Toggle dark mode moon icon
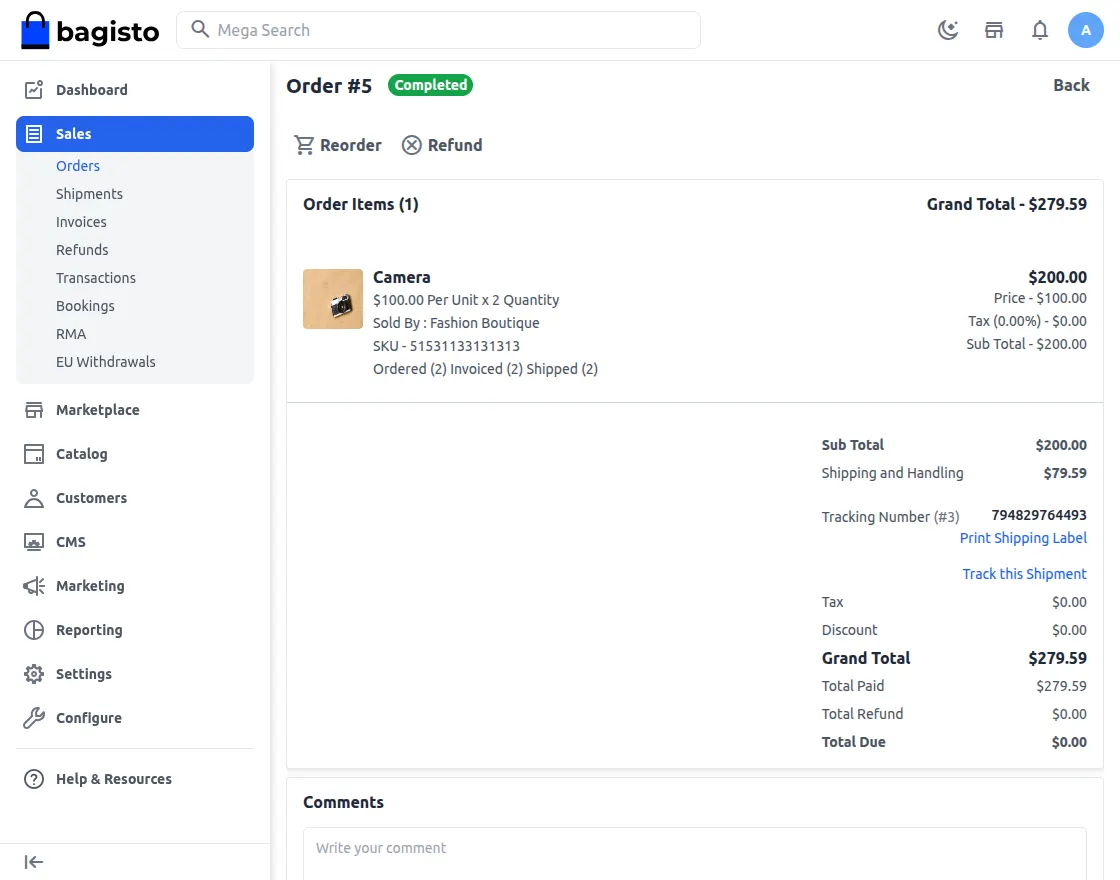This screenshot has height=880, width=1120. point(948,30)
